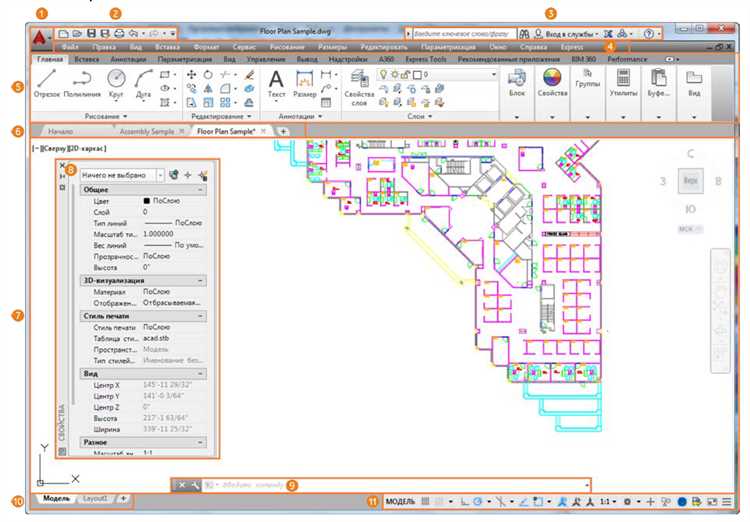This screenshot has height=522, width=750.
Task: Collapse the Стиль печати section
Action: [x=200, y=316]
